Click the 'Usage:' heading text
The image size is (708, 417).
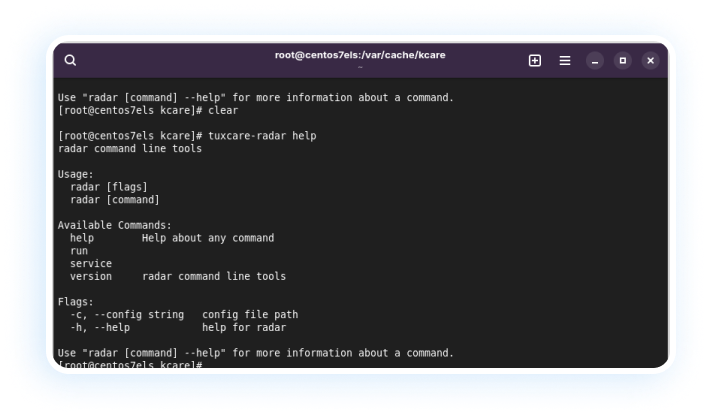[75, 174]
